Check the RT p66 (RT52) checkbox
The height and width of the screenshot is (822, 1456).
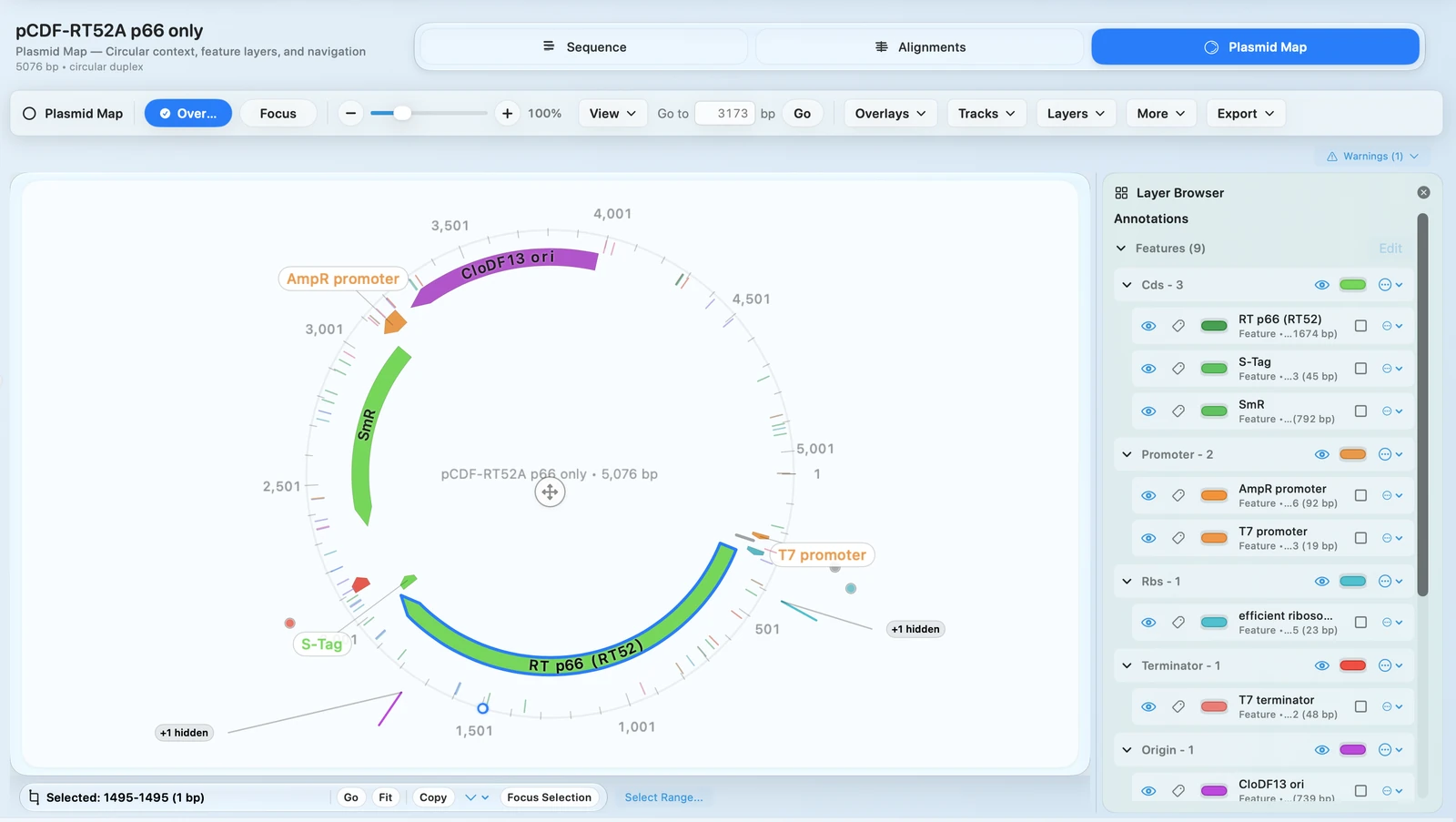pyautogui.click(x=1360, y=326)
